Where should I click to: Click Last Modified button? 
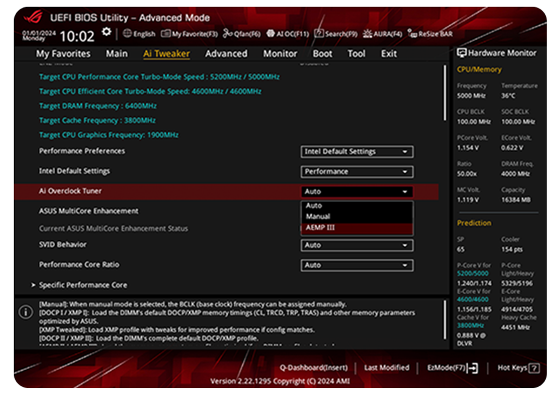coord(386,368)
